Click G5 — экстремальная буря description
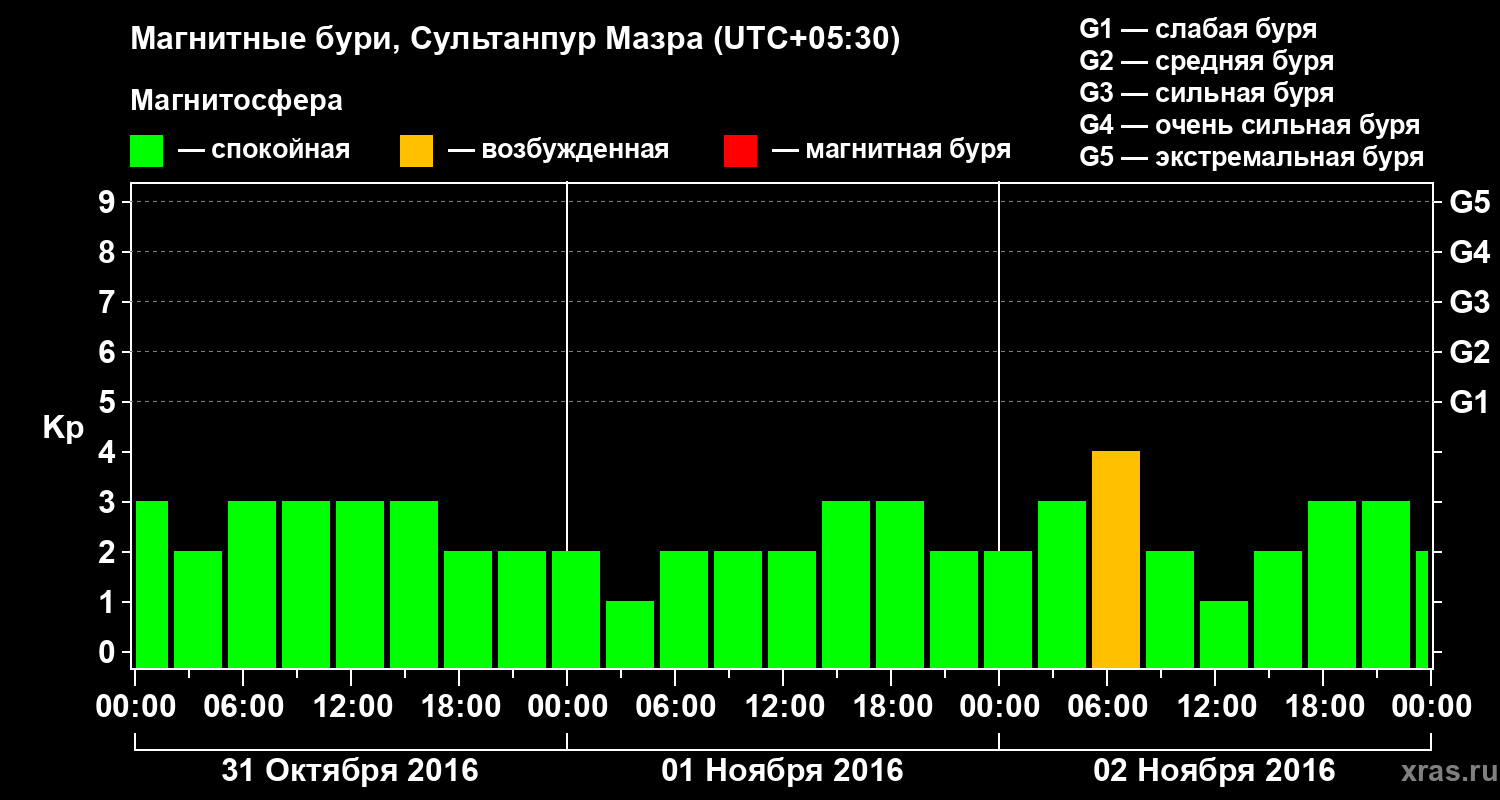The height and width of the screenshot is (800, 1500). (x=1251, y=157)
